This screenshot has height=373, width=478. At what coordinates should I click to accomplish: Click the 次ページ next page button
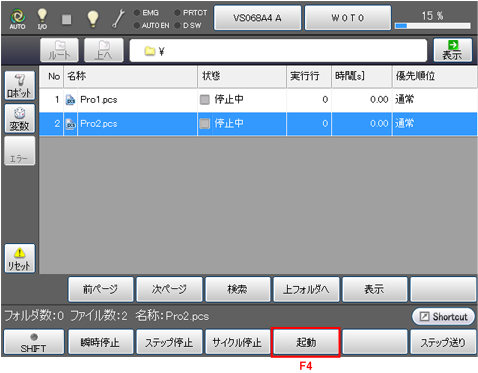169,289
